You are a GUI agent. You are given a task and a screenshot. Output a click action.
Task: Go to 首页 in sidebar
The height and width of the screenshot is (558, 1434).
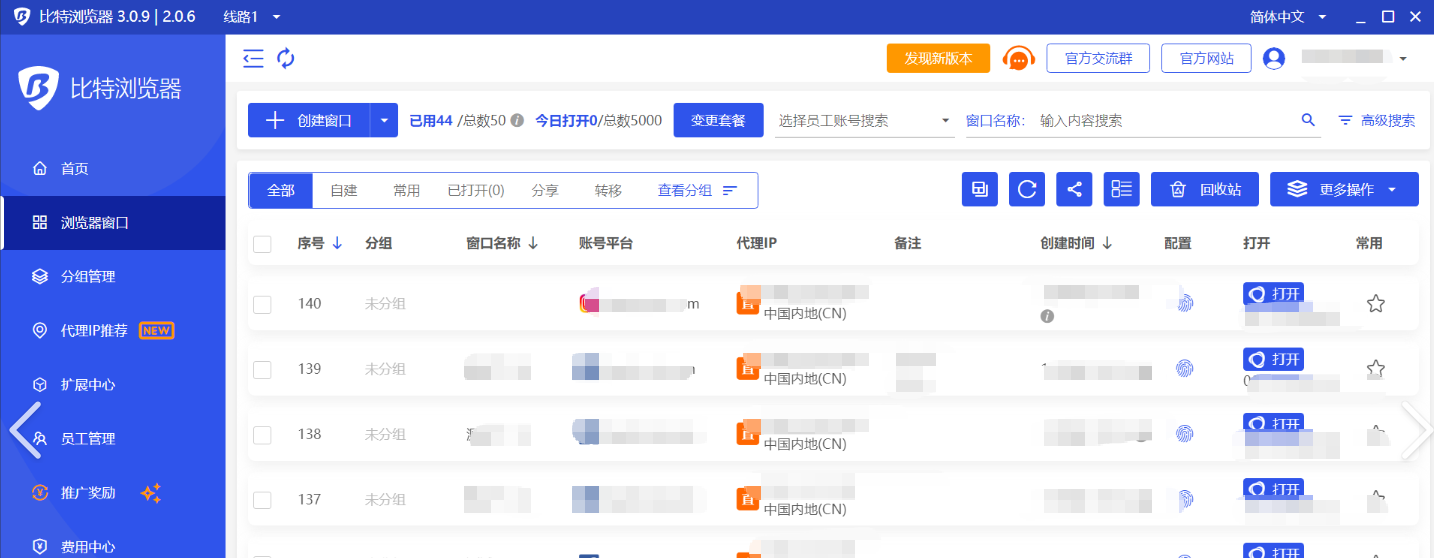click(x=113, y=168)
